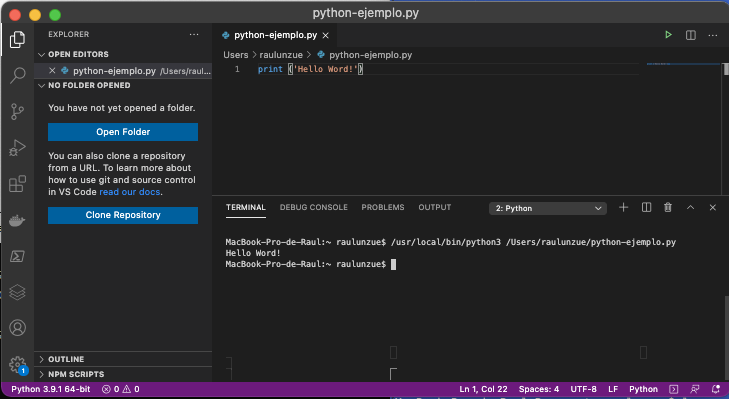The height and width of the screenshot is (399, 729).
Task: Click python-ejemplo.py breadcrumb segment
Action: [364, 55]
